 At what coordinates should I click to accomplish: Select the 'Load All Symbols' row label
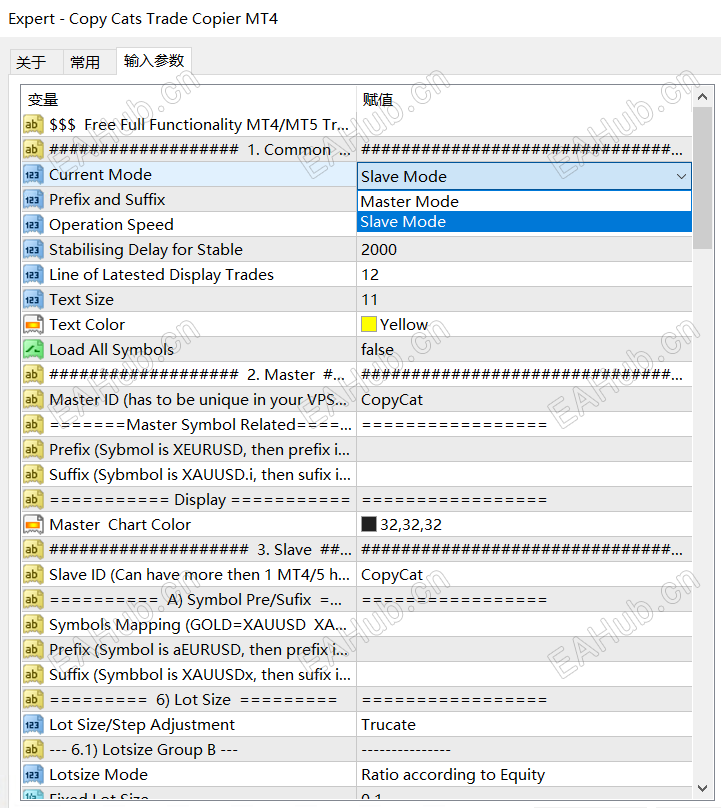click(x=111, y=349)
